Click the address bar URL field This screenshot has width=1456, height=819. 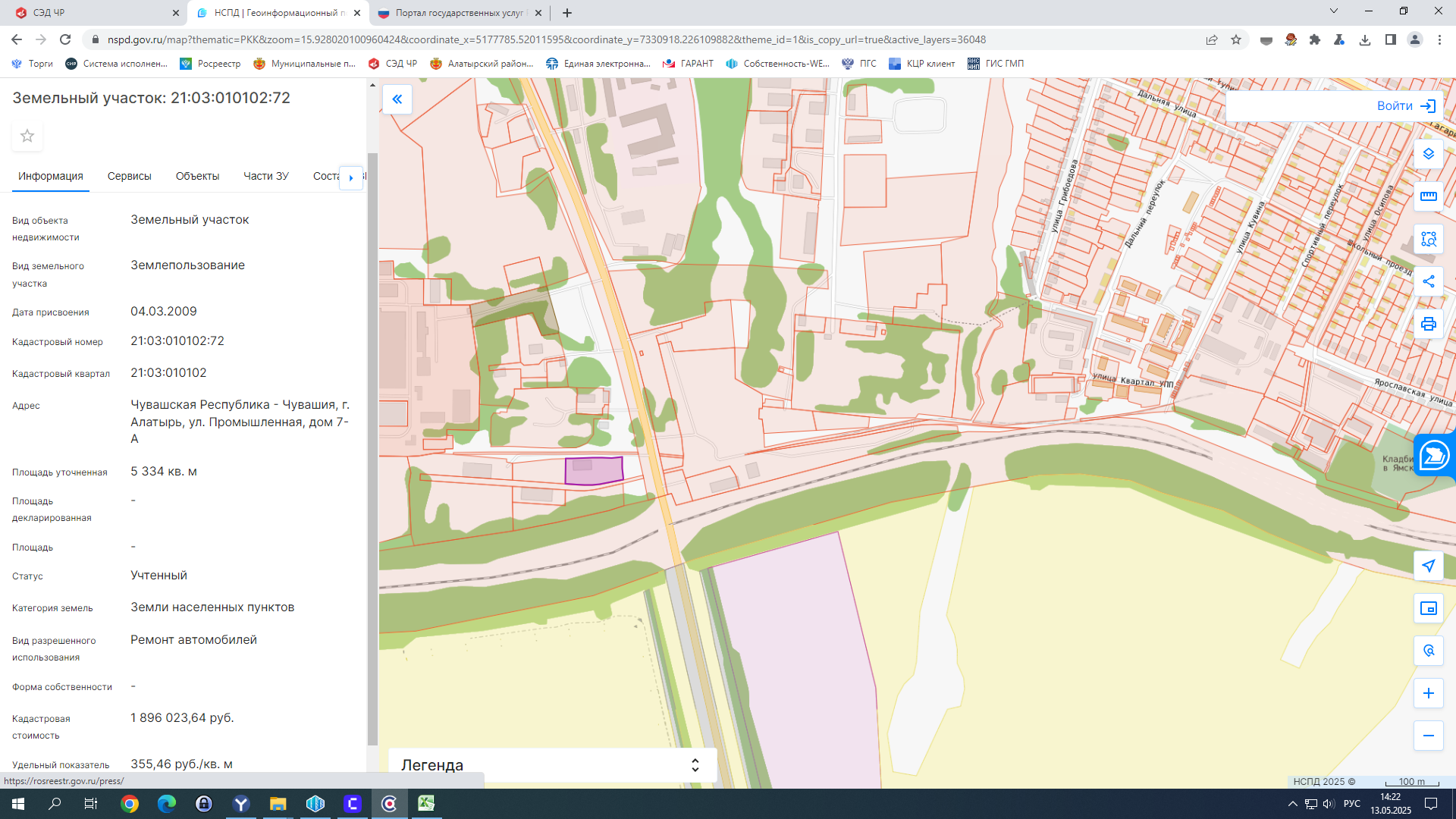pyautogui.click(x=546, y=39)
